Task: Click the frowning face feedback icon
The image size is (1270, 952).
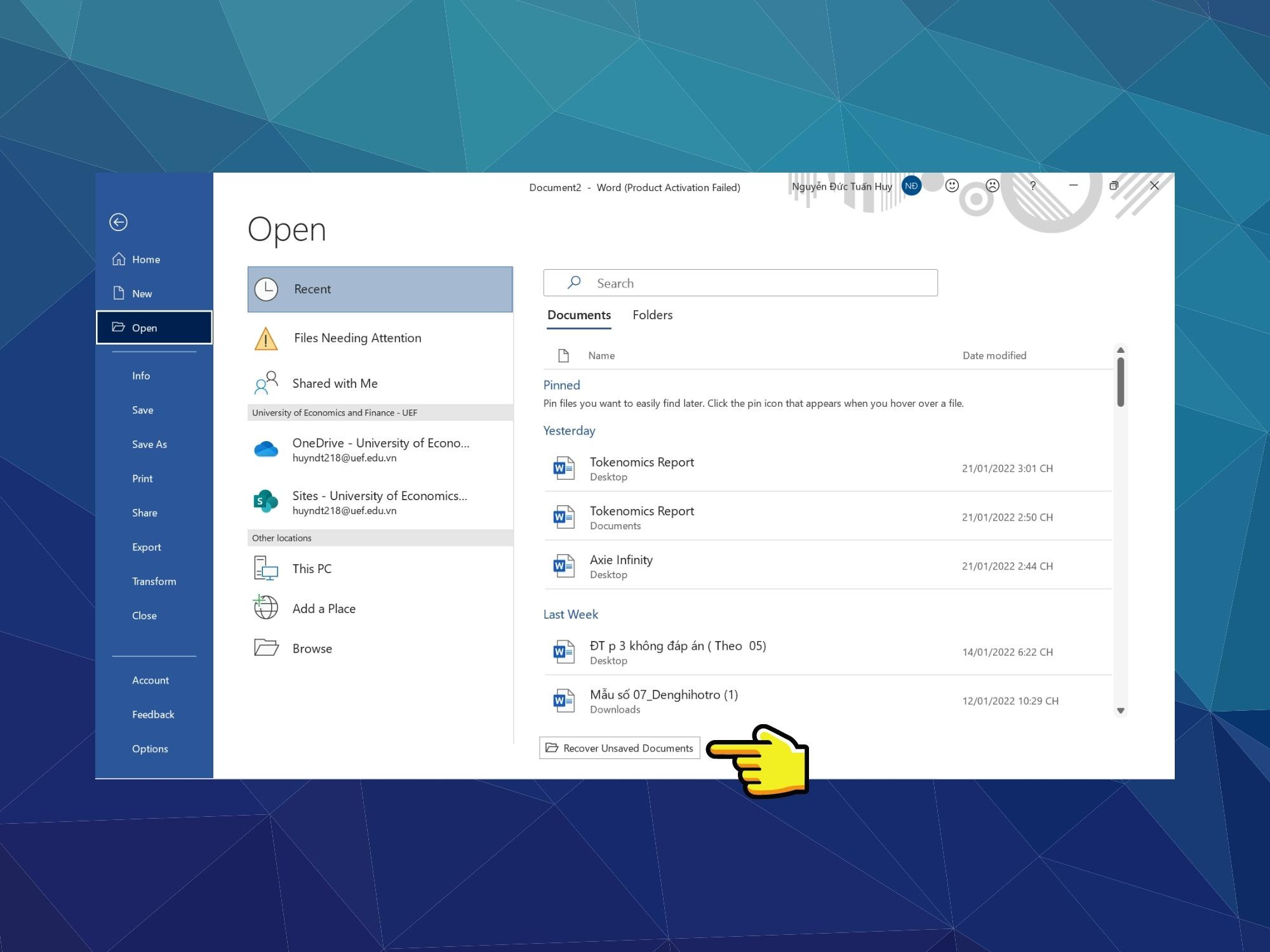Action: (992, 185)
